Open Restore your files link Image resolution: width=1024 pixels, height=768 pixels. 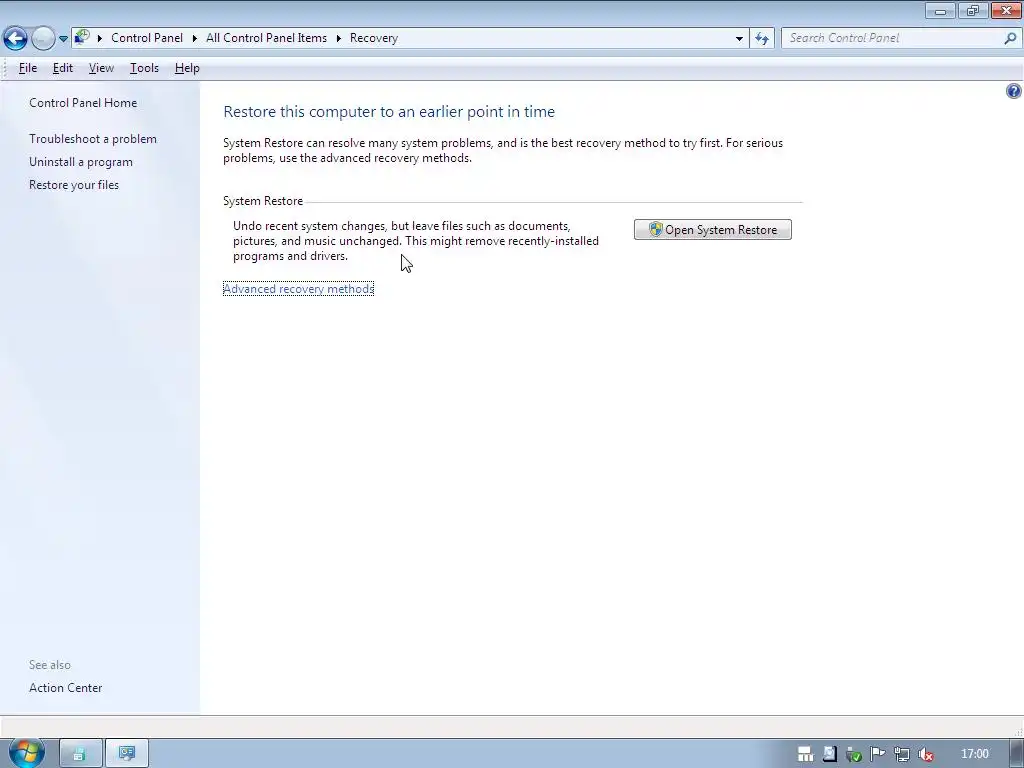point(74,185)
